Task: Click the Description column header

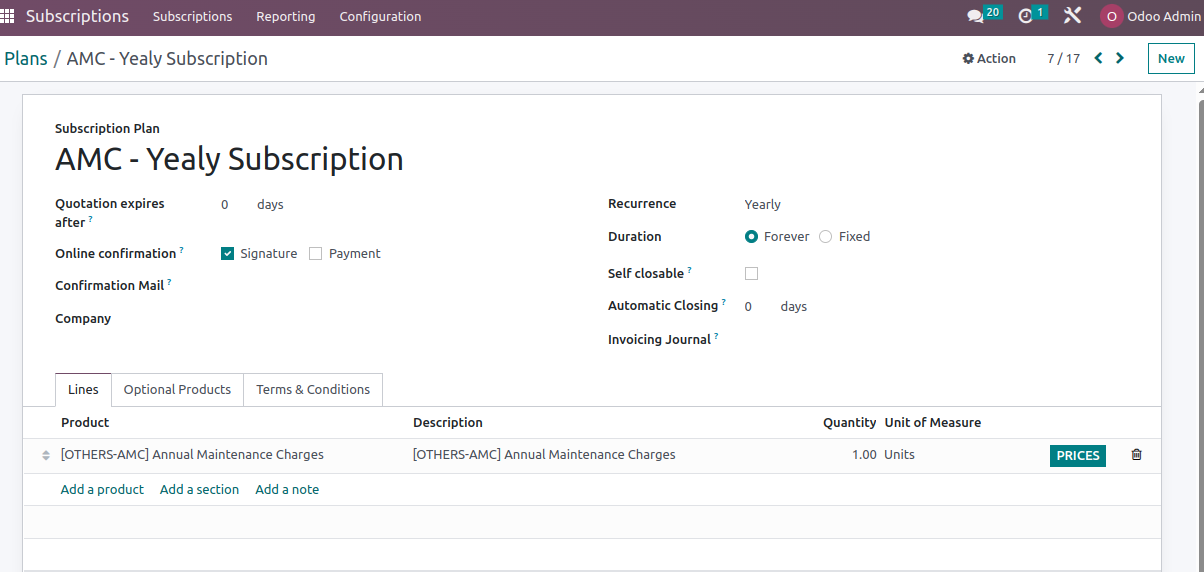Action: 448,422
